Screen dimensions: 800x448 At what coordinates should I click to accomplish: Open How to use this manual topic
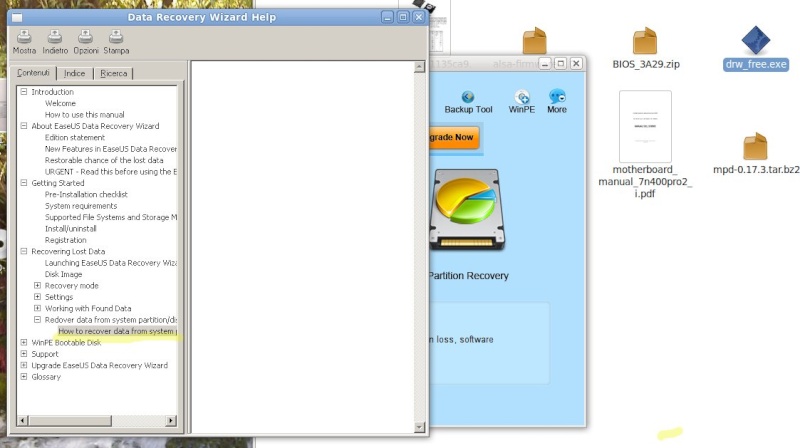84,114
